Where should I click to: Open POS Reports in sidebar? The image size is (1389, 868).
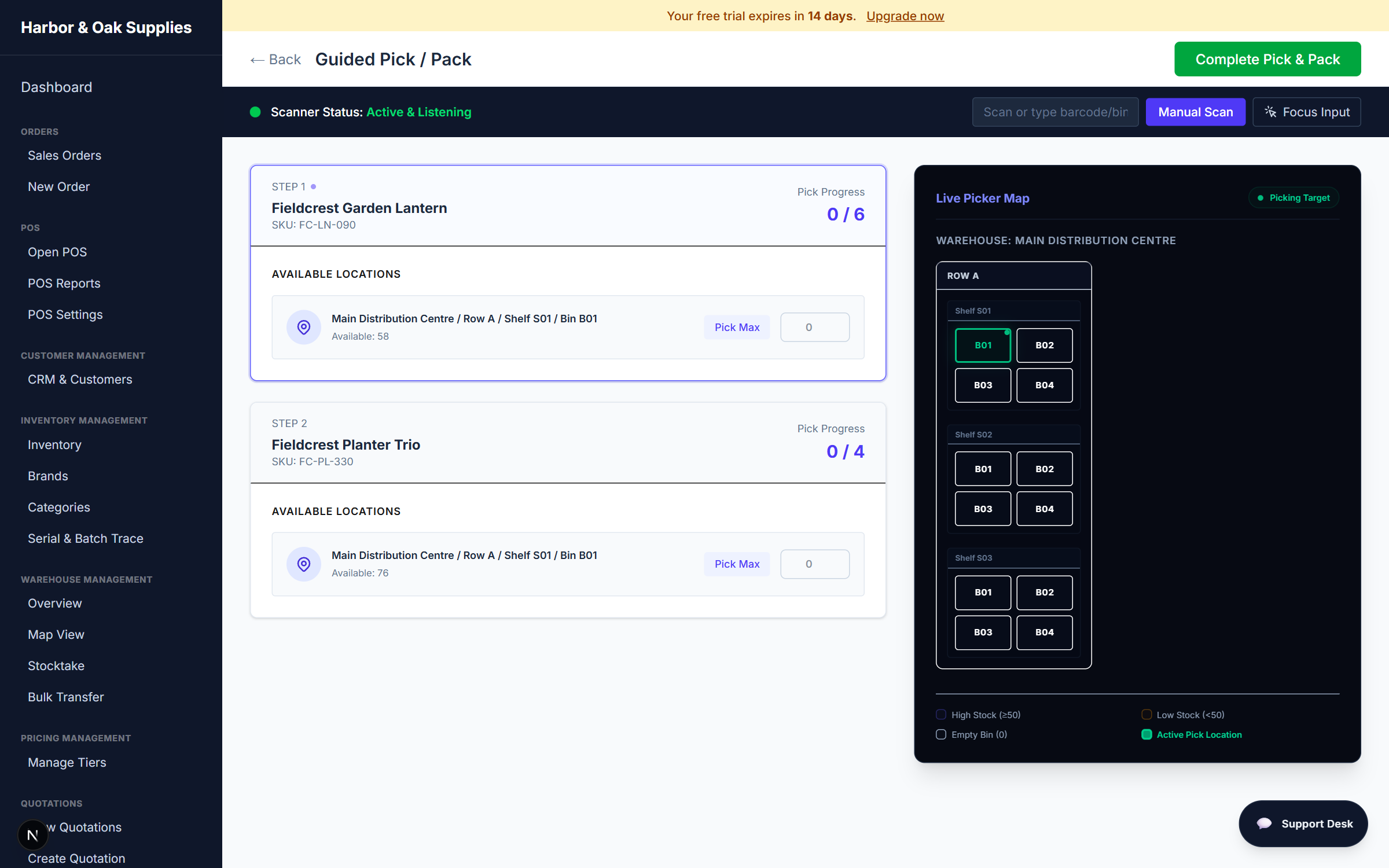(64, 284)
